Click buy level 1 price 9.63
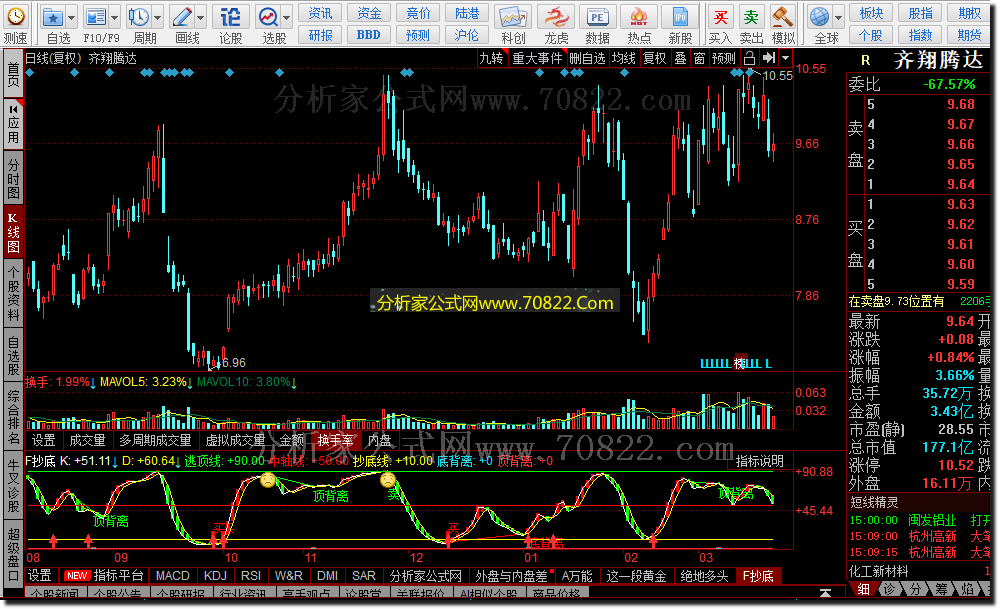The height and width of the screenshot is (609, 1000). click(x=960, y=205)
